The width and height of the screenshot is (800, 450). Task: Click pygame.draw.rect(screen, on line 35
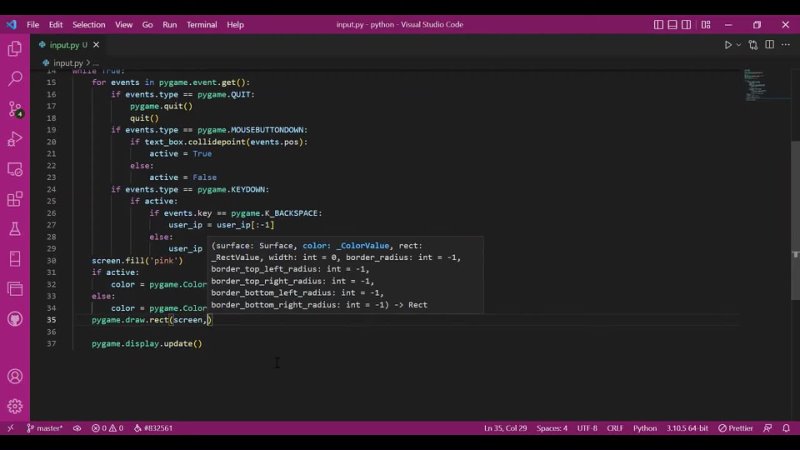149,320
